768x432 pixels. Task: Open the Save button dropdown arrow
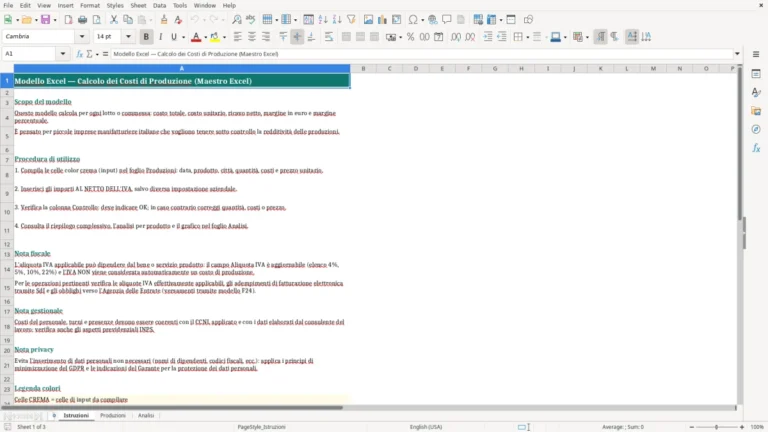pyautogui.click(x=55, y=20)
